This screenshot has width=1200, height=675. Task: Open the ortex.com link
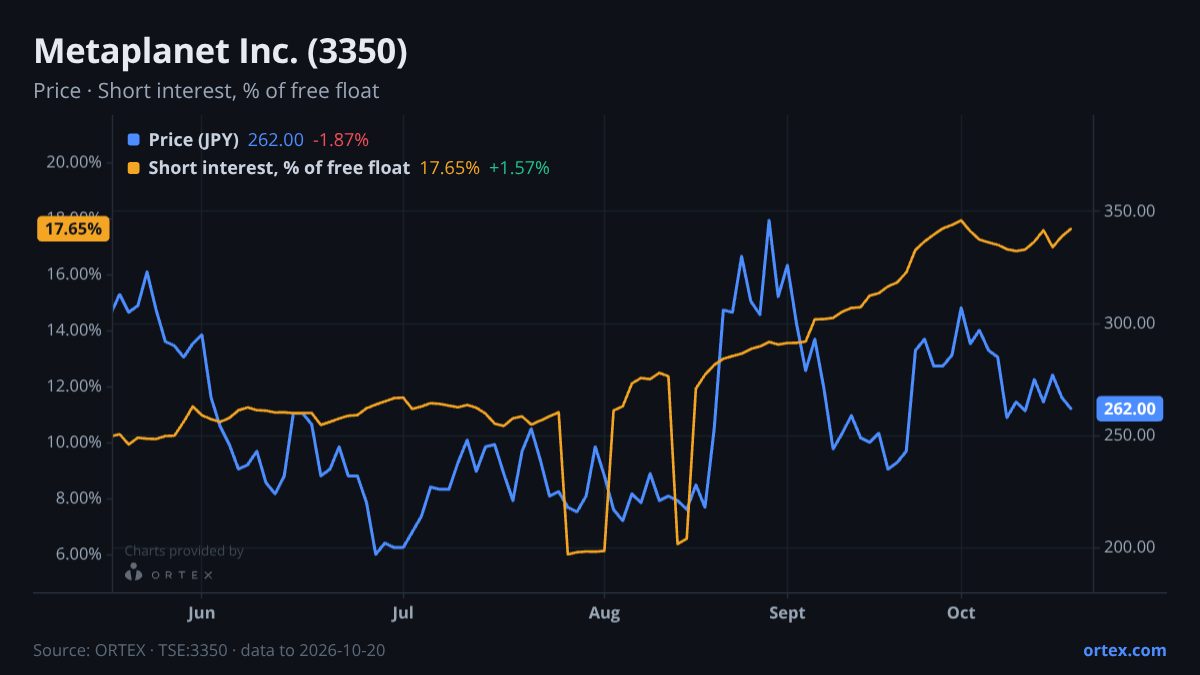pyautogui.click(x=1124, y=650)
